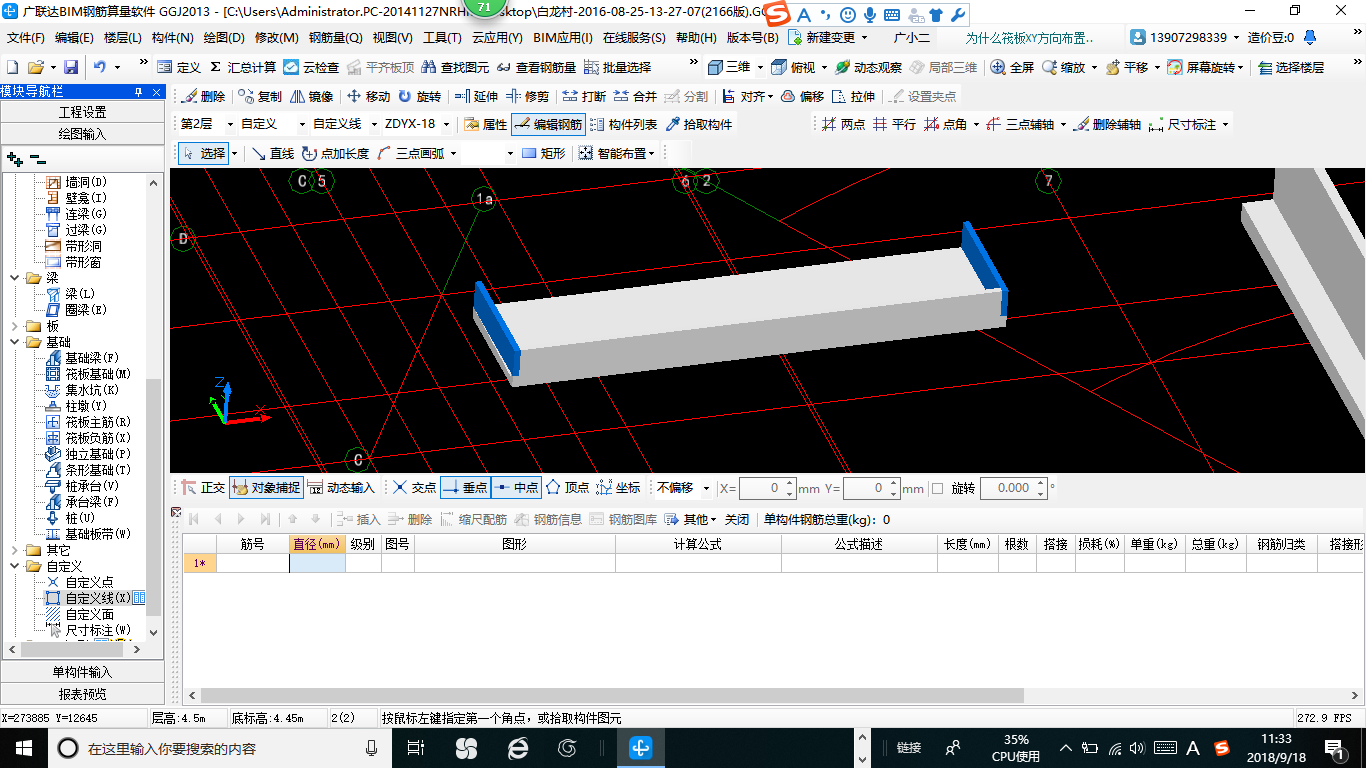The height and width of the screenshot is (768, 1366).
Task: Click the 报表预览 button
Action: [x=82, y=694]
